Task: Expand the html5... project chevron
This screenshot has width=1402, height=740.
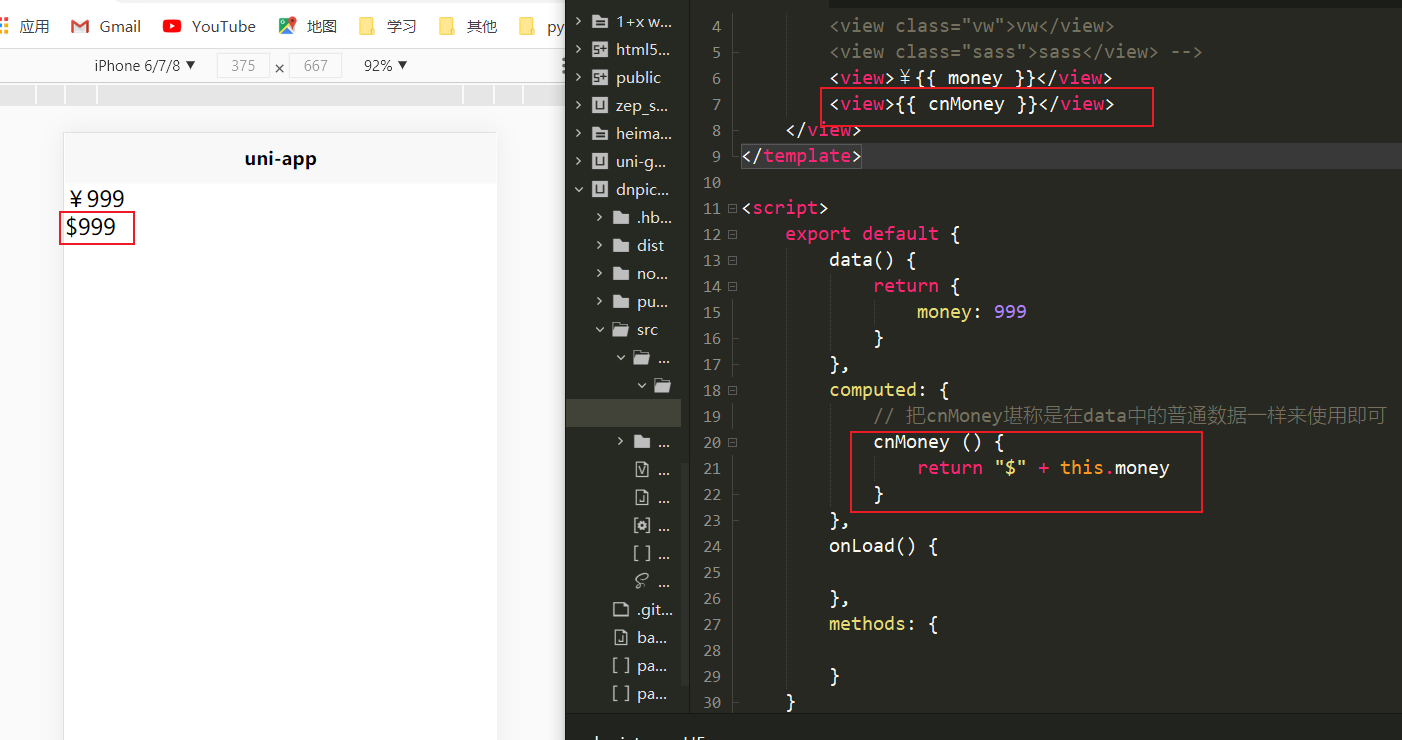Action: tap(578, 49)
